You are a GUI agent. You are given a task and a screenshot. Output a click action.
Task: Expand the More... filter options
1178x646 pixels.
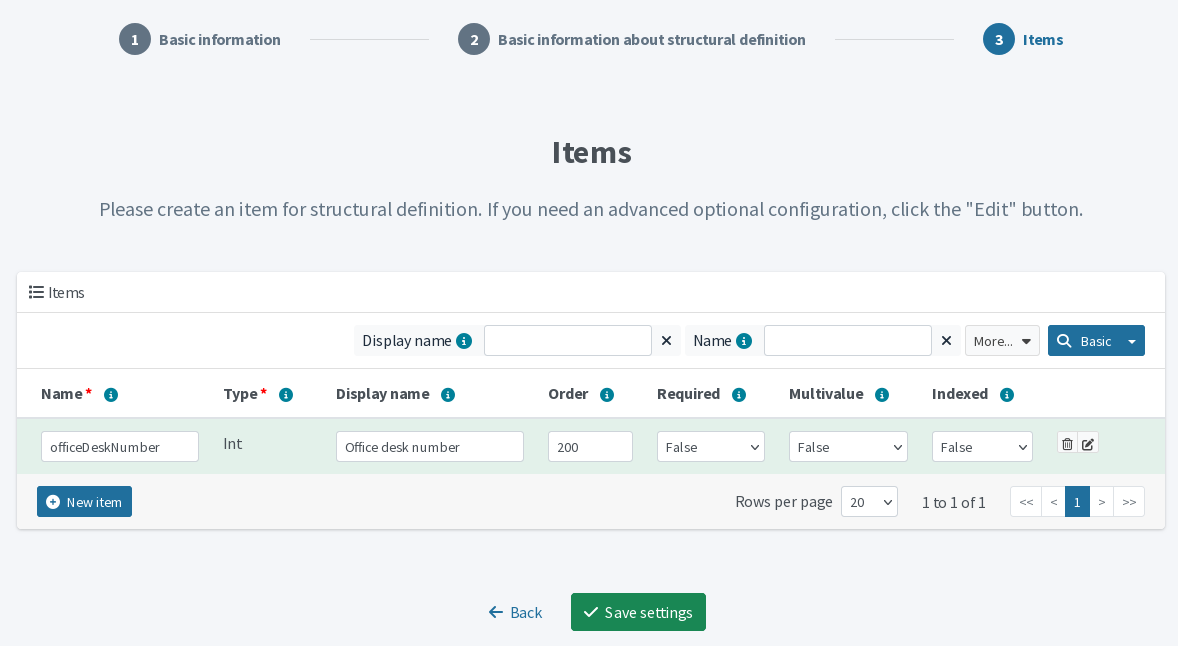pyautogui.click(x=1002, y=340)
